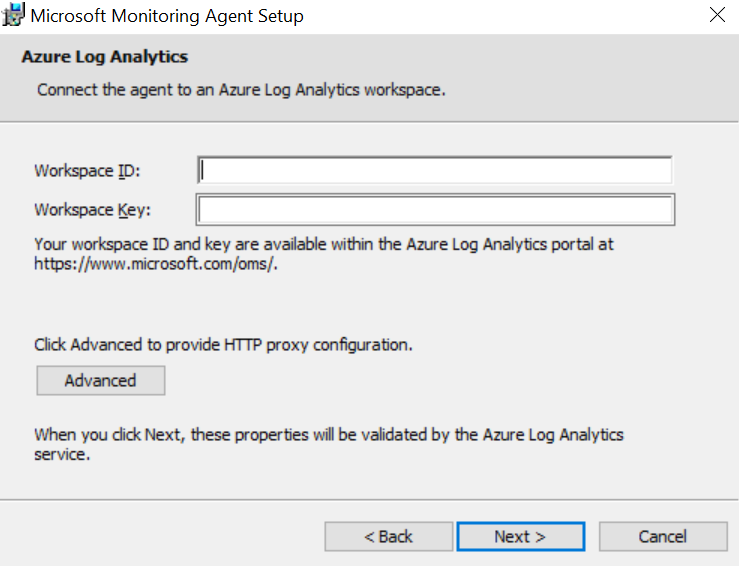
Task: Click the https://www.microsoft.com/oms/ URL text
Action: tap(156, 264)
